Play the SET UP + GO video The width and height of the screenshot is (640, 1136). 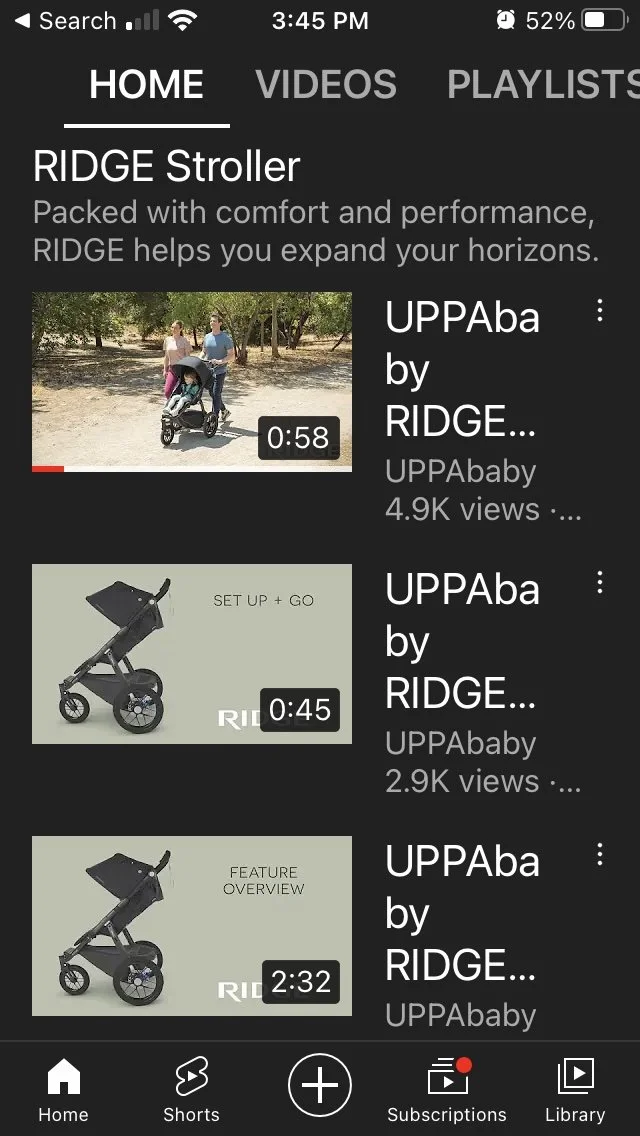tap(192, 653)
